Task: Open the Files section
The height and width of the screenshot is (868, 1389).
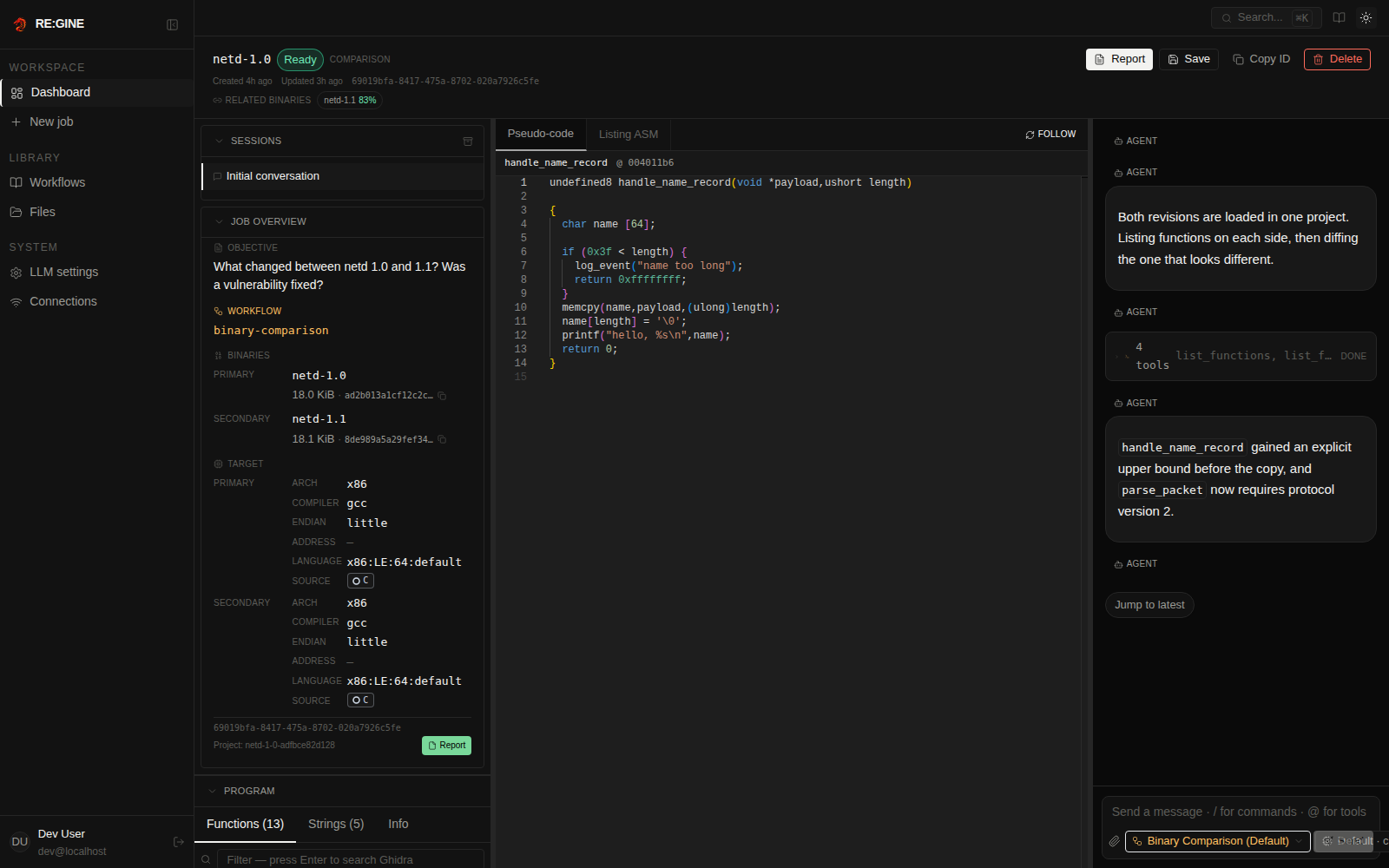Action: [x=96, y=212]
